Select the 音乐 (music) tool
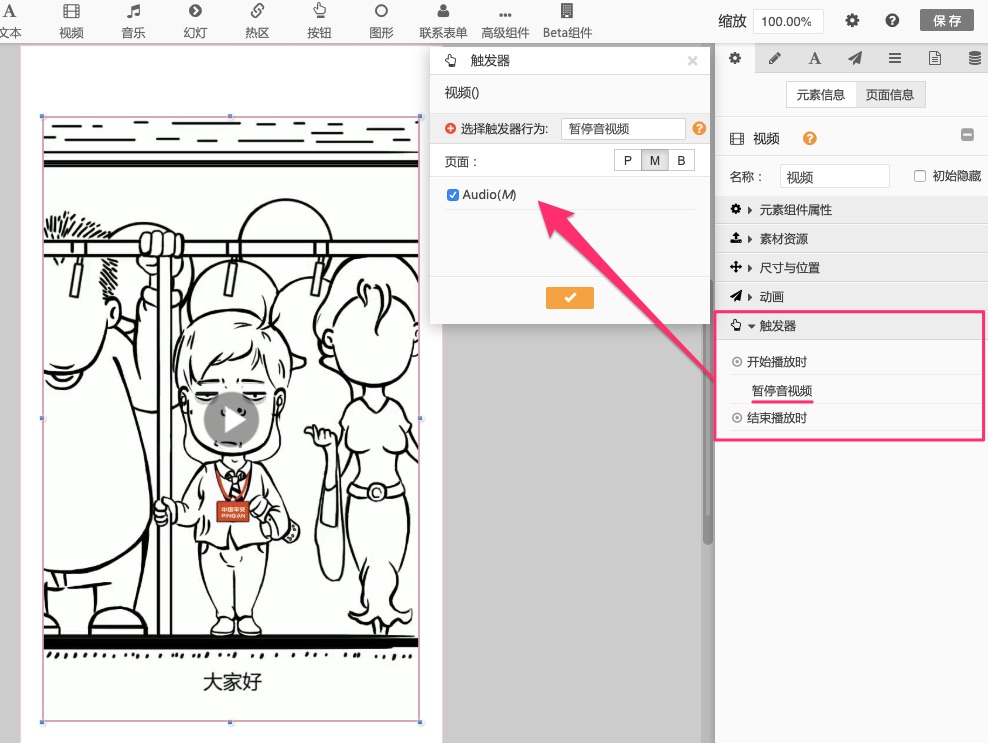Viewport: 988px width, 743px height. [x=133, y=20]
